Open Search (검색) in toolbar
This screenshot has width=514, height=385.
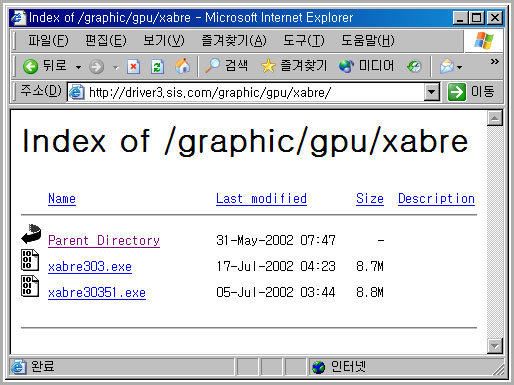click(x=226, y=65)
